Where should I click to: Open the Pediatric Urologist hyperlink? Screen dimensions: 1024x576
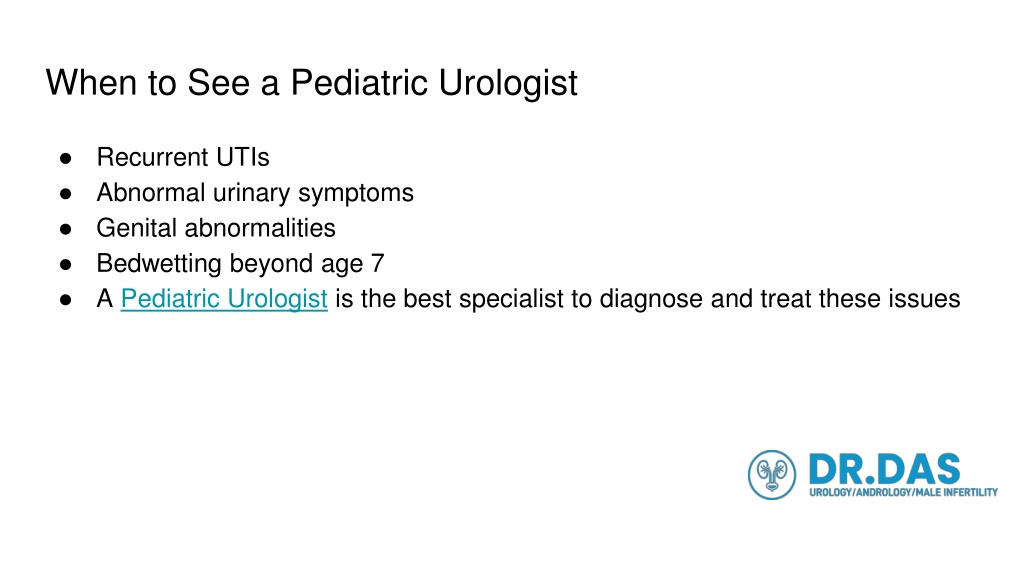224,298
